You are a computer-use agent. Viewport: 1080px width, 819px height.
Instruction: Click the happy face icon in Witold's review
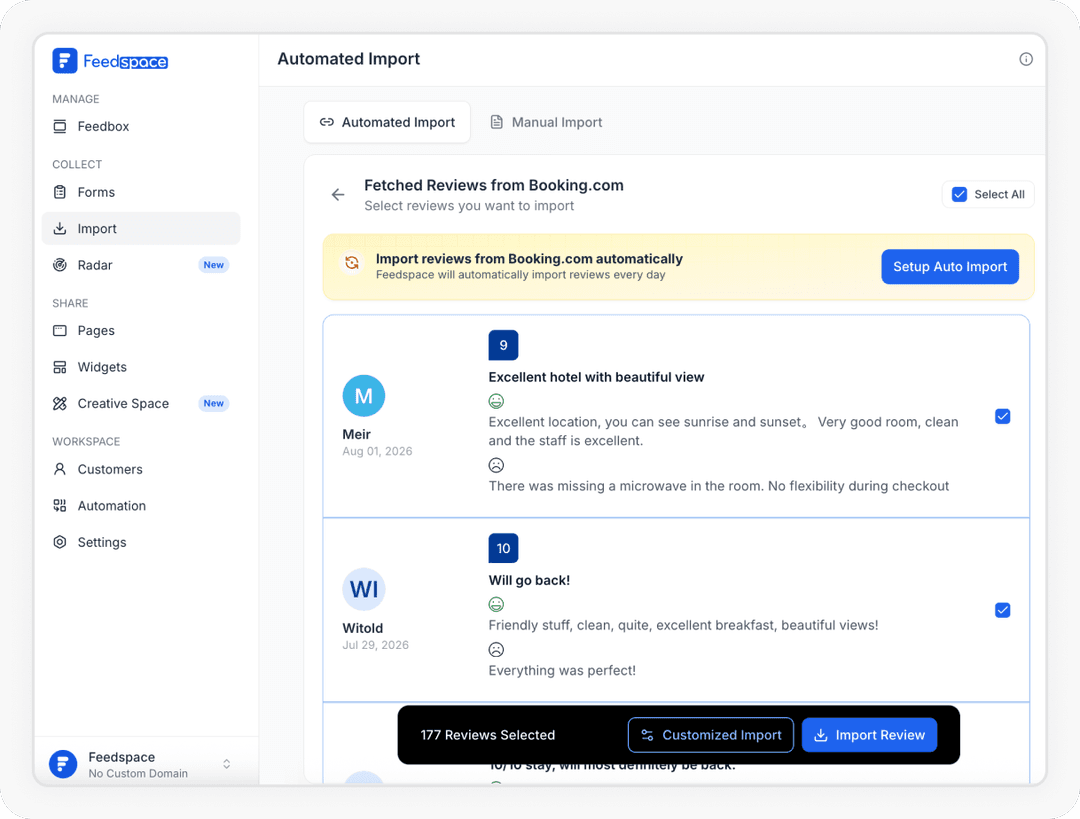[x=496, y=604]
